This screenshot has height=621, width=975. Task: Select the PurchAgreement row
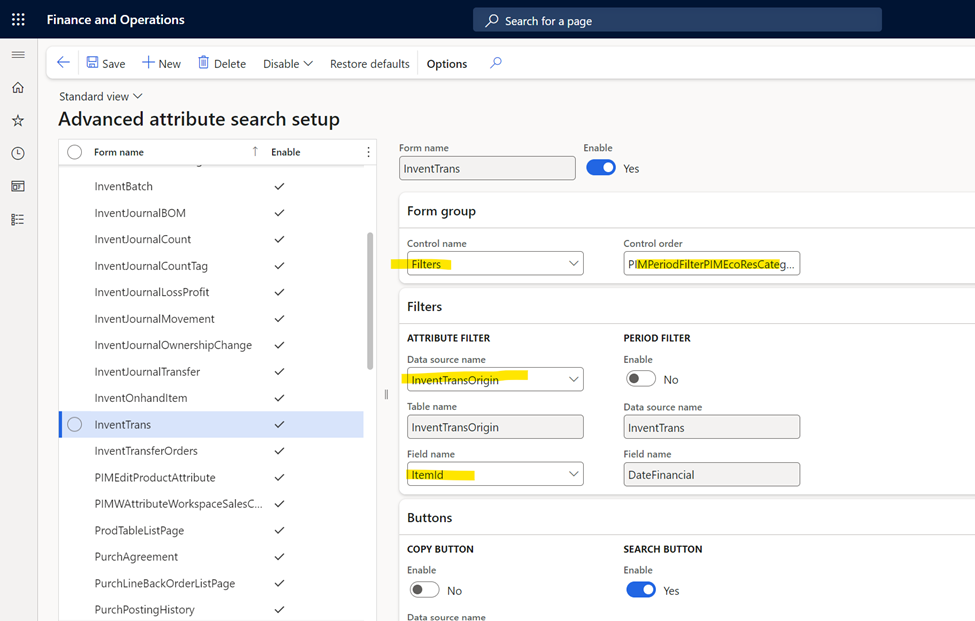click(x=211, y=557)
